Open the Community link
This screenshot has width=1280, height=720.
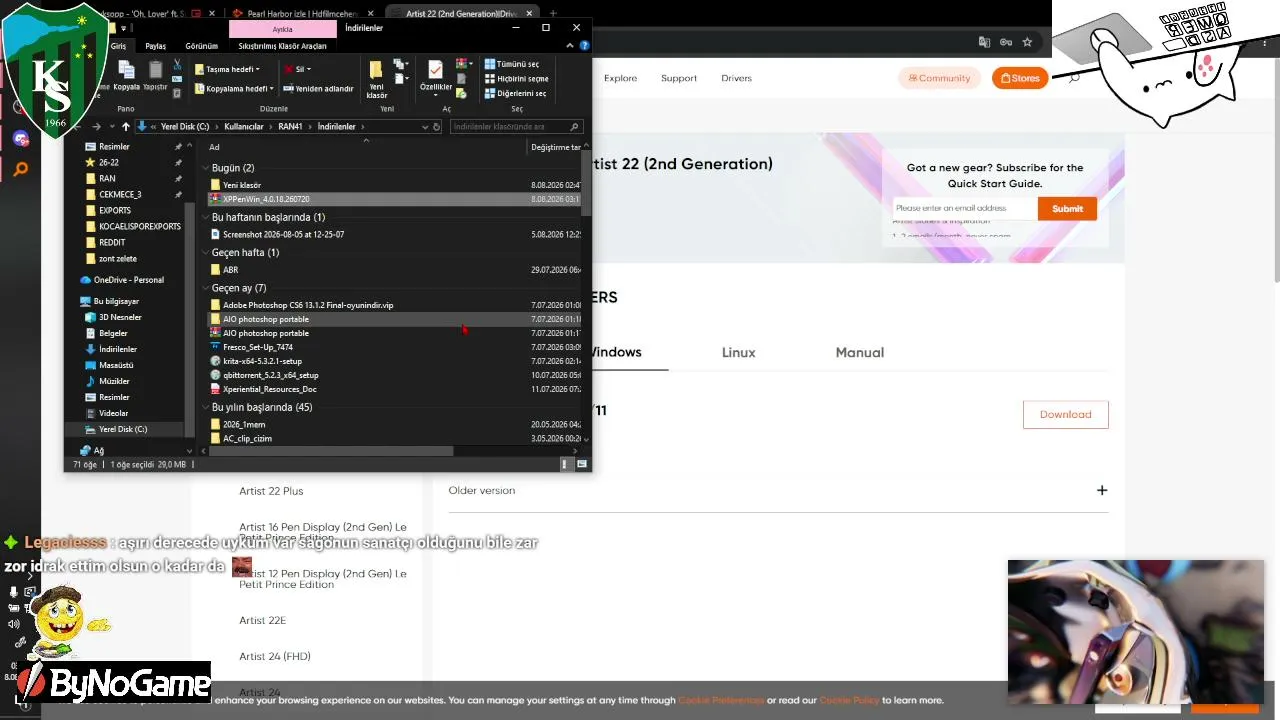(x=939, y=78)
